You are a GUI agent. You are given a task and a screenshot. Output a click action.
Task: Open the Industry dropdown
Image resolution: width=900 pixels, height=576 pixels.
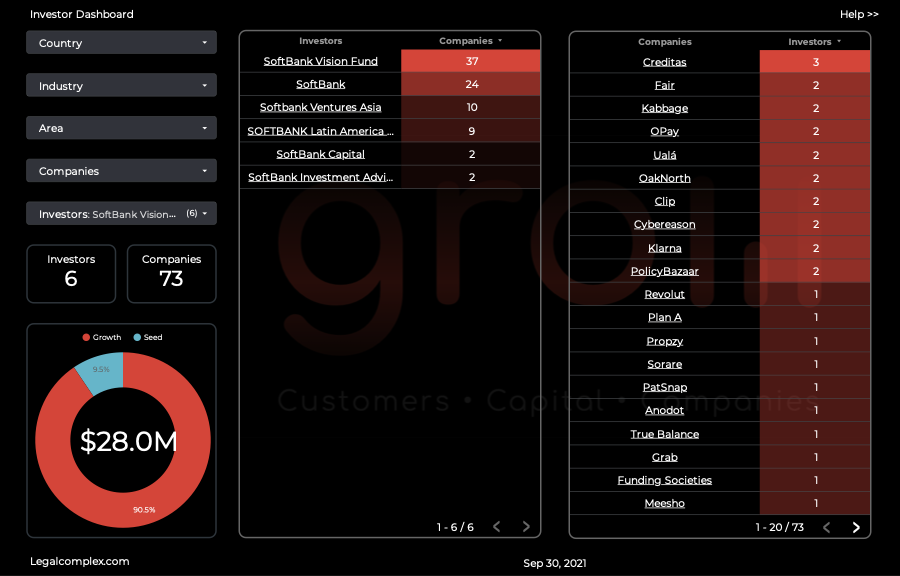click(x=121, y=85)
